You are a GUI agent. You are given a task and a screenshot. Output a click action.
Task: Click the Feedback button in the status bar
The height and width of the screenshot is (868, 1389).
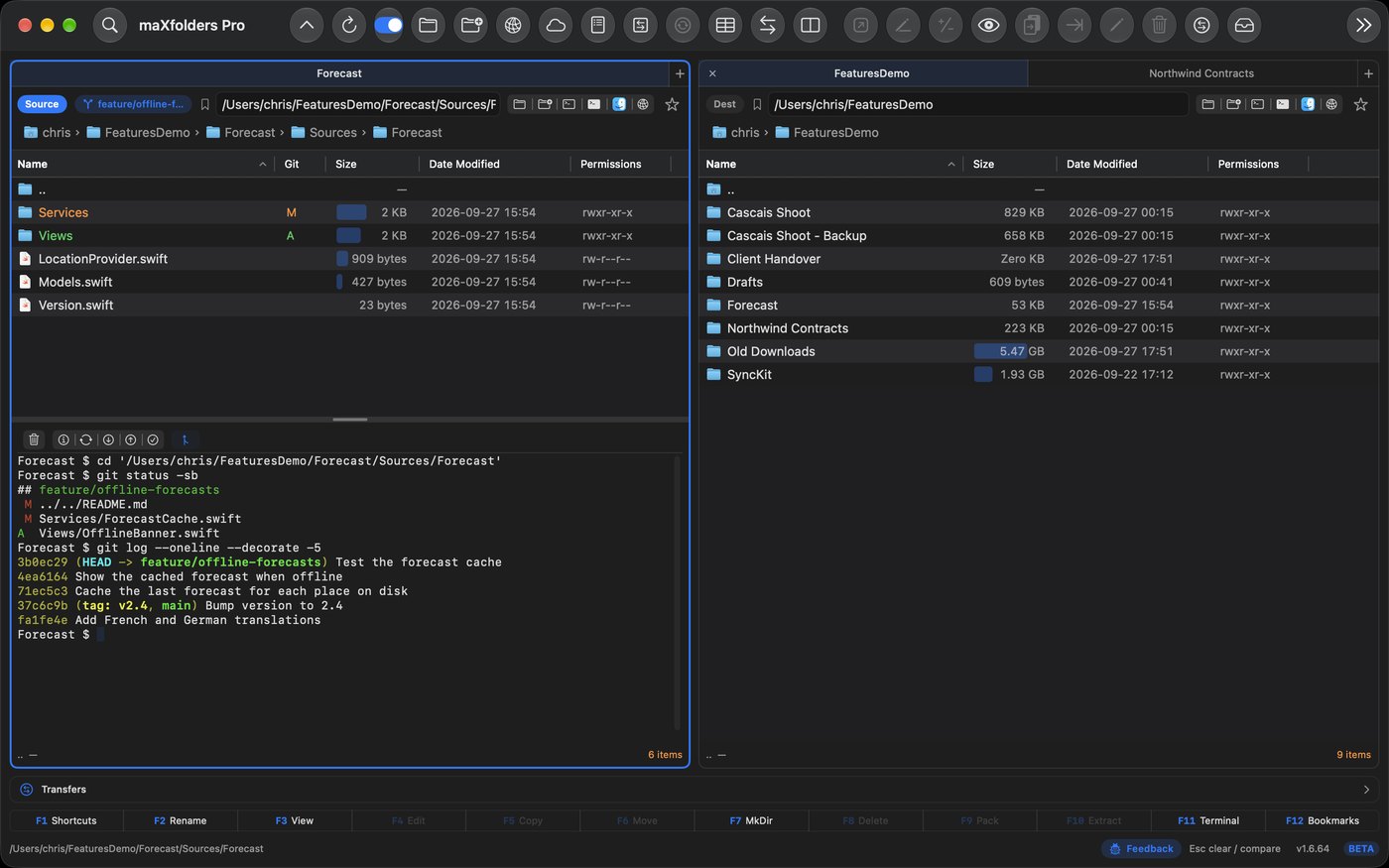pos(1141,848)
